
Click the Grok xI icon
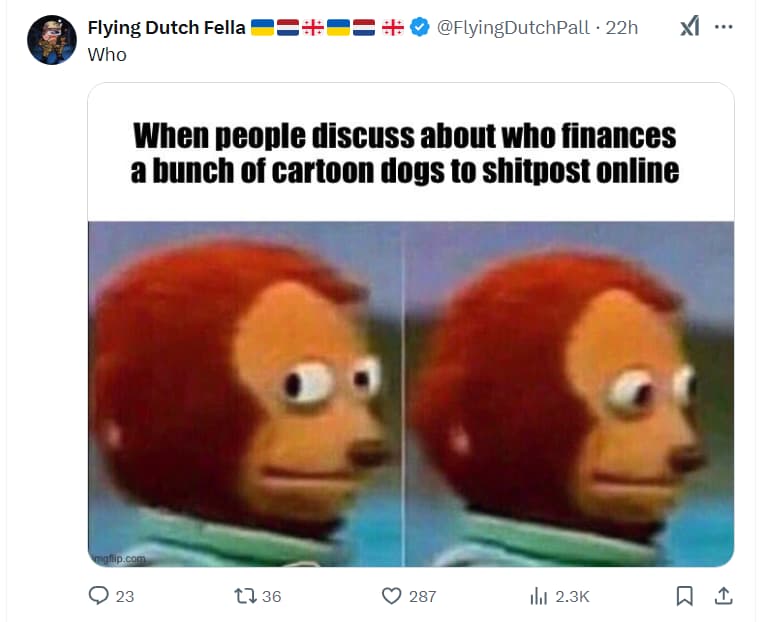click(690, 26)
